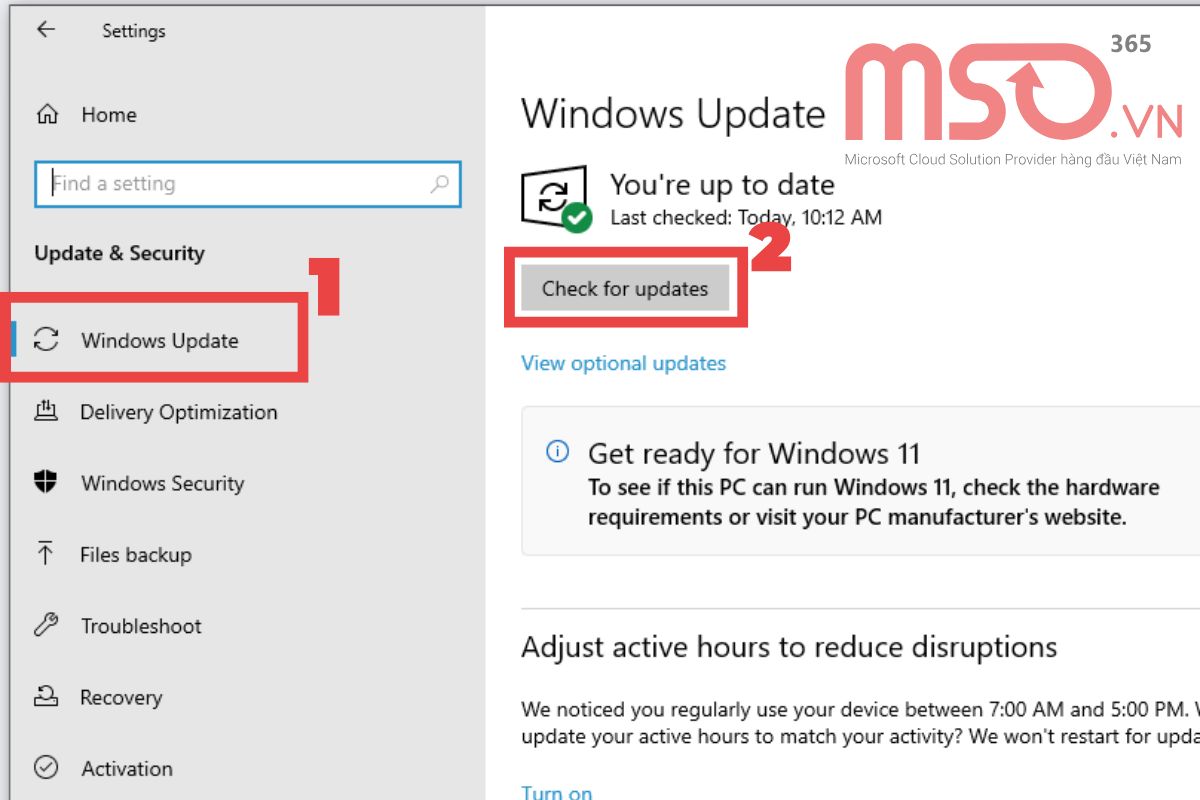This screenshot has width=1200, height=800.
Task: Click the back arrow in Settings header
Action: pos(45,30)
